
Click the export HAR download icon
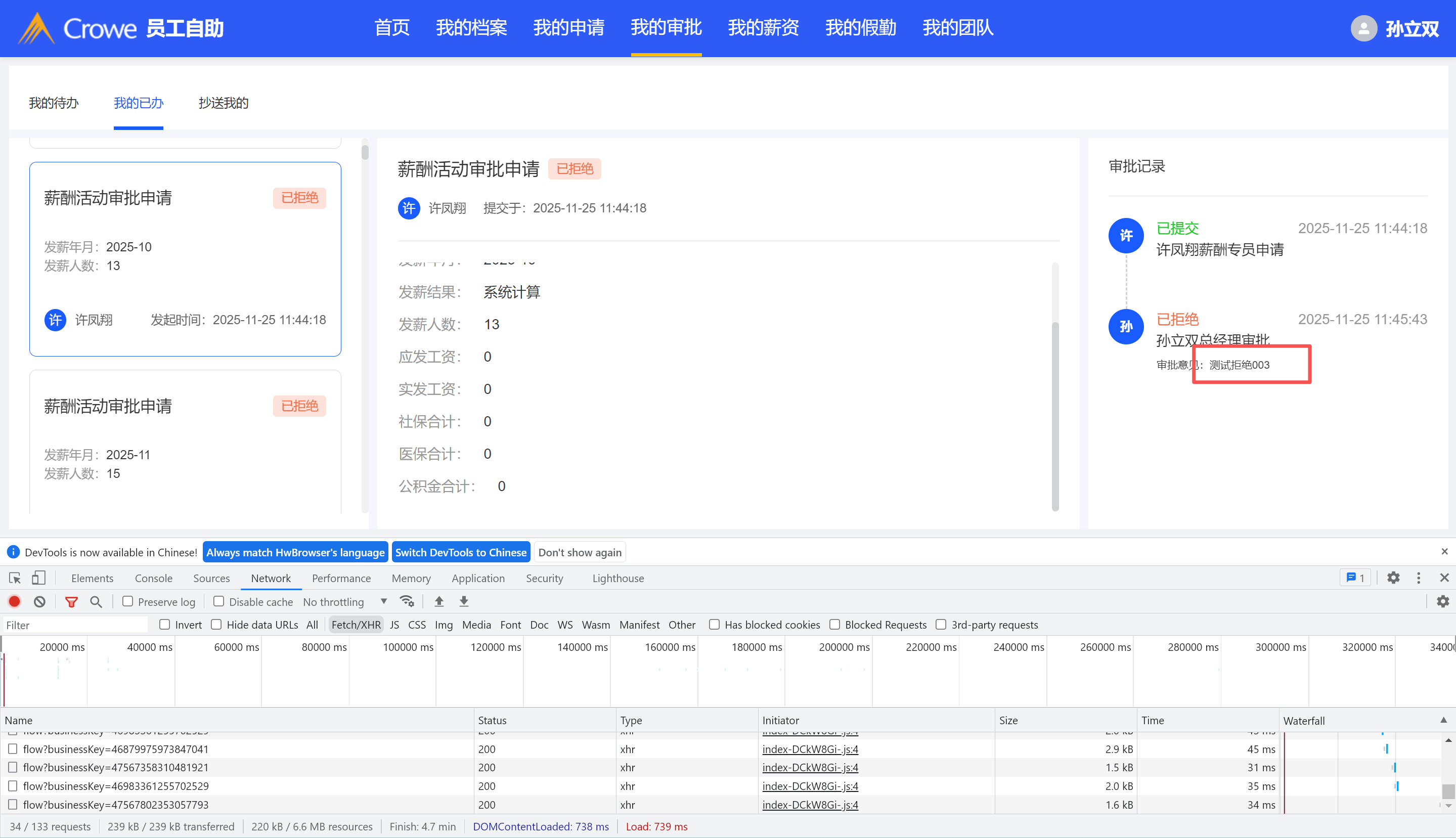(x=464, y=601)
